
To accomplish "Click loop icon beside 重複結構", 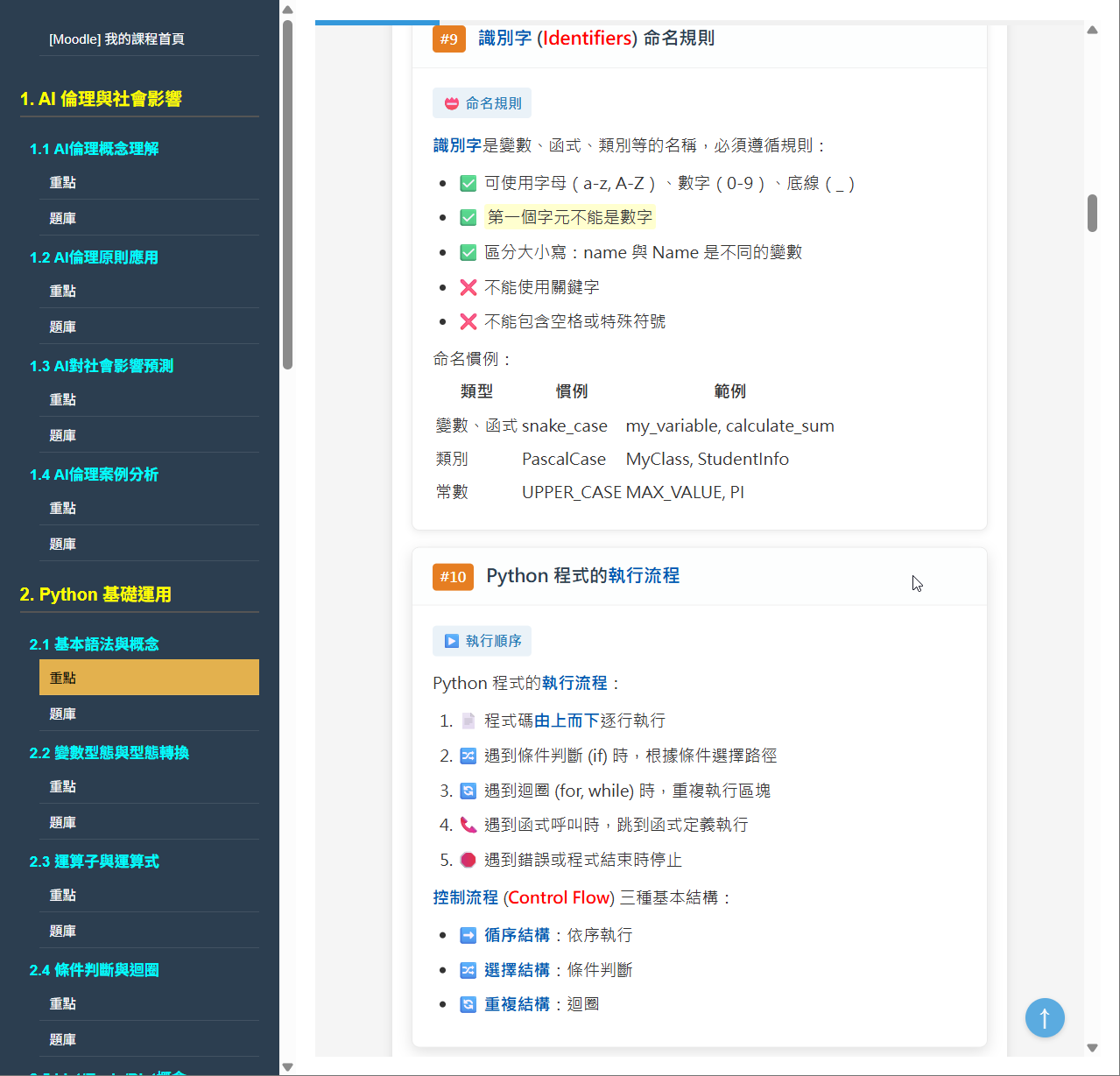I will [468, 1004].
